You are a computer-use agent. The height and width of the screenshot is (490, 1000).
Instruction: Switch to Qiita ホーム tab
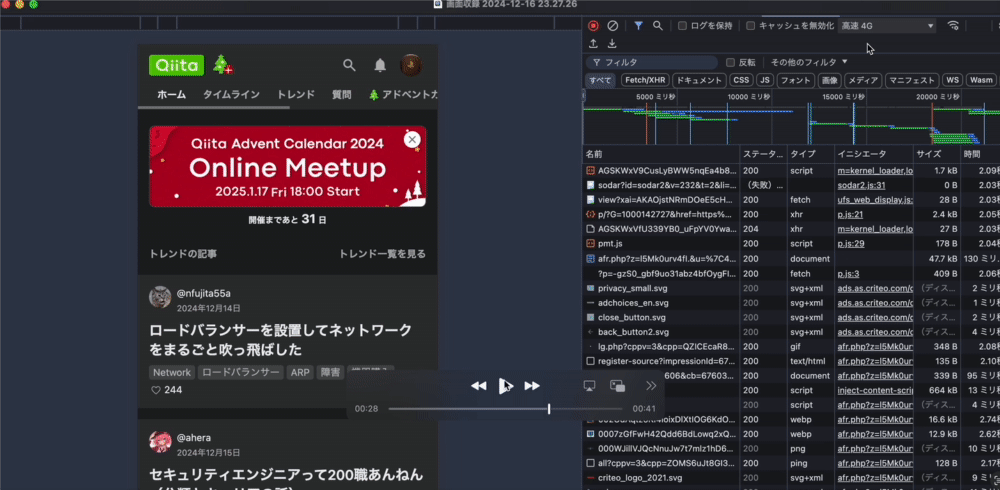pos(172,94)
